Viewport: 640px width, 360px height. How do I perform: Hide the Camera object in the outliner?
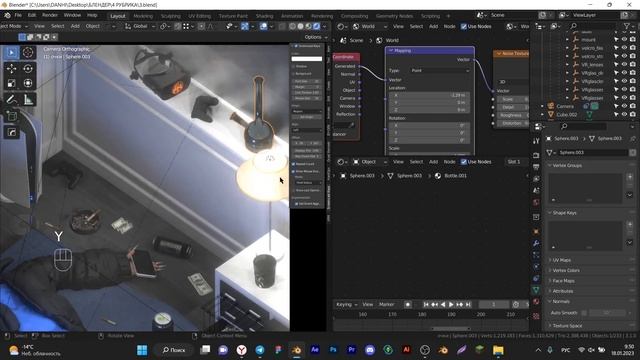pos(624,106)
